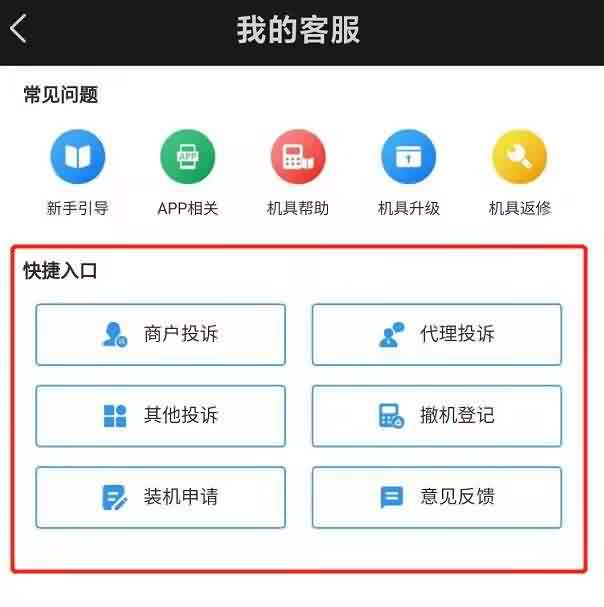The image size is (604, 607).
Task: Open the 装机申请 button
Action: pos(161,497)
